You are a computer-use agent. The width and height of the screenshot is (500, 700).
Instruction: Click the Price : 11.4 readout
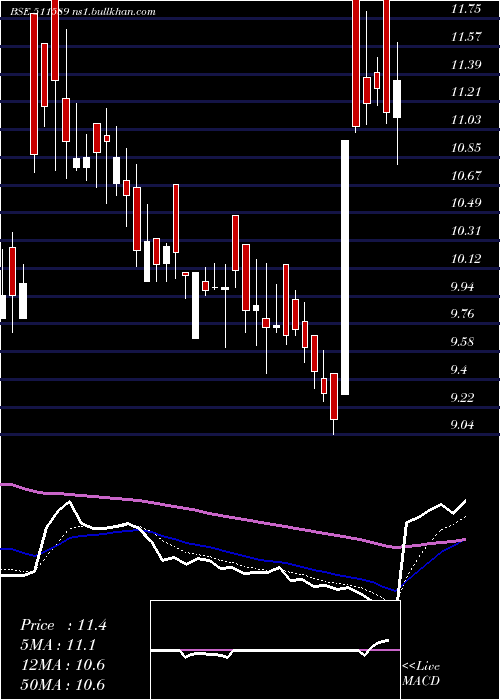click(63, 625)
